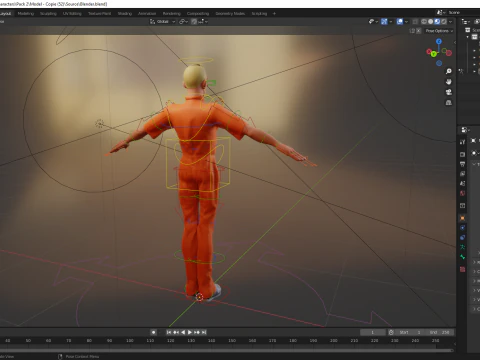Open the properties editor type dropdown
The width and height of the screenshot is (480, 360).
click(465, 130)
